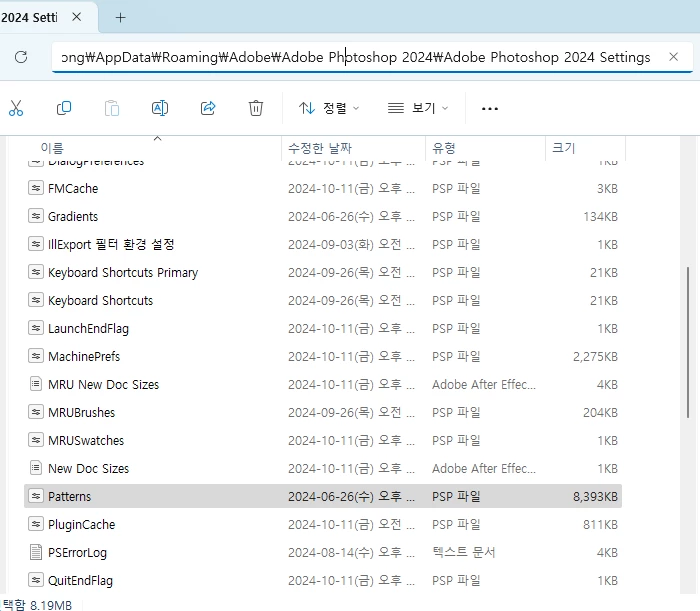Screen dimensions: 700x611
Task: Select the PluginCache file name
Action: point(82,525)
